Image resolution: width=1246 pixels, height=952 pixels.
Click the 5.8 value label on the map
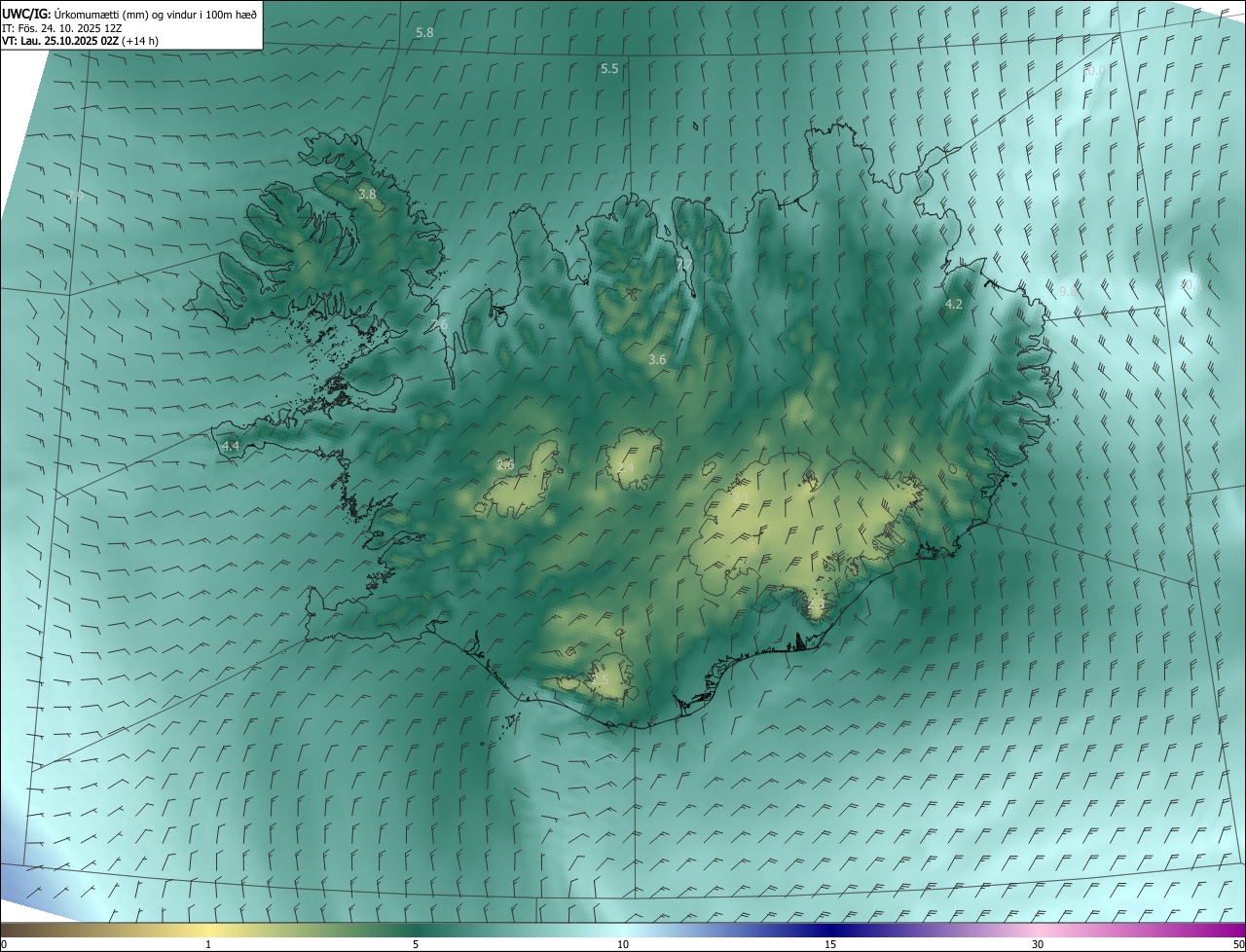point(424,33)
